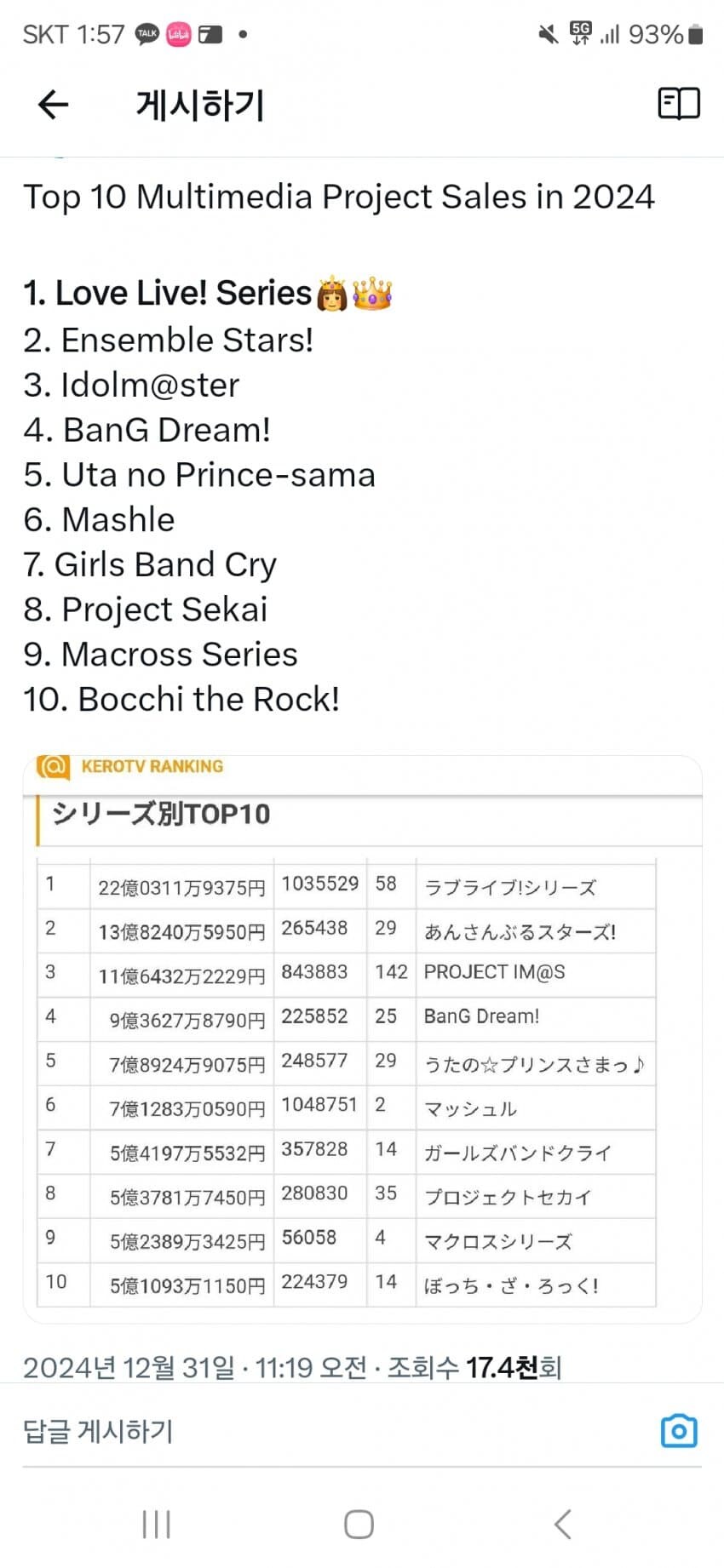724x1568 pixels.
Task: Tap the Top 10 Multimedia Project headline
Action: tap(339, 197)
